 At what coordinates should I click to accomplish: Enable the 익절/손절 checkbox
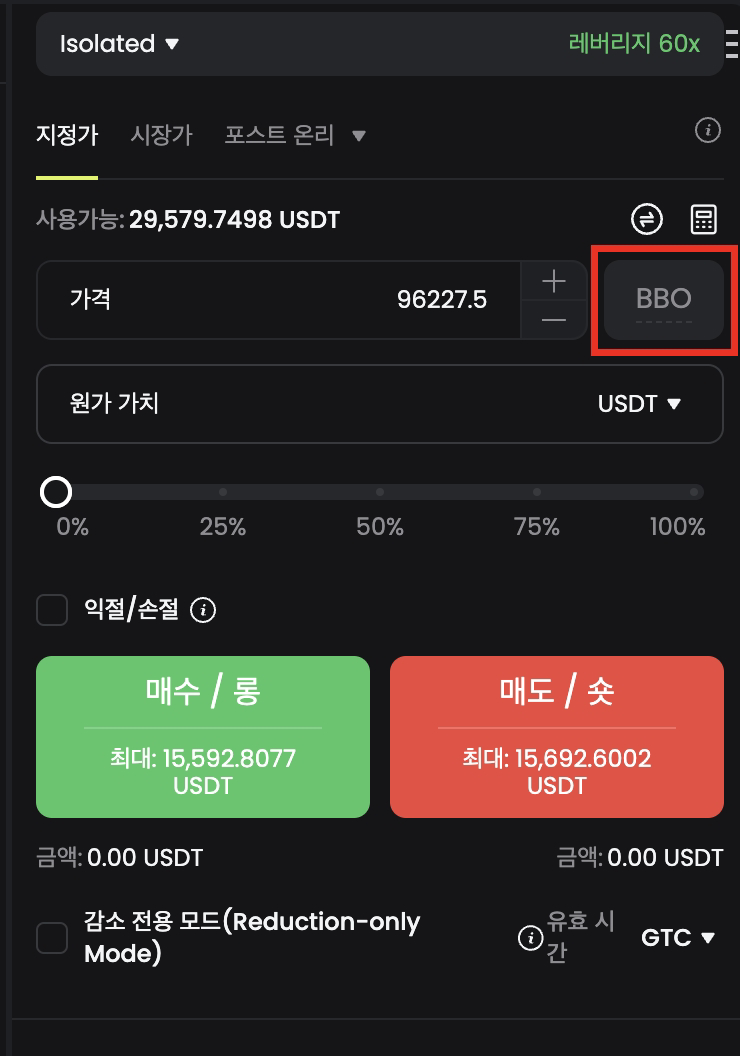(52, 610)
